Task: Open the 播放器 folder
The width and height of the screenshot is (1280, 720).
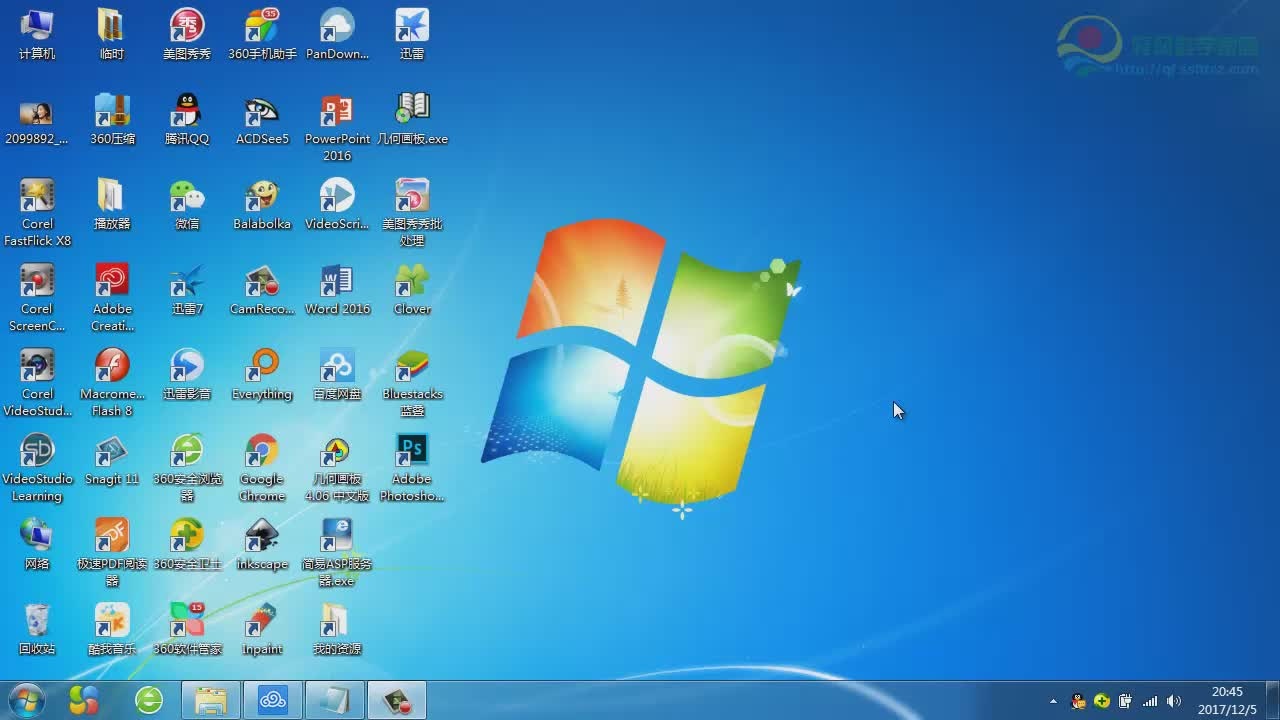Action: [x=112, y=205]
